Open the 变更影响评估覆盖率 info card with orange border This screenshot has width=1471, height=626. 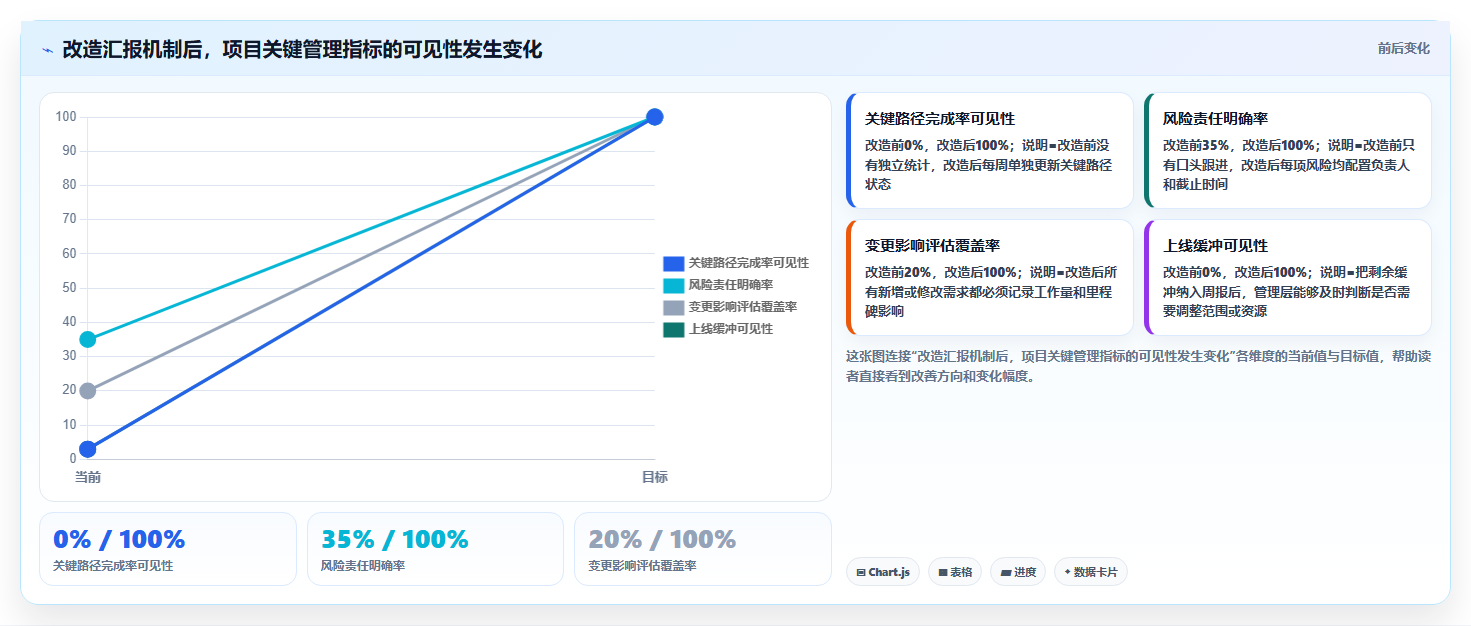click(990, 278)
